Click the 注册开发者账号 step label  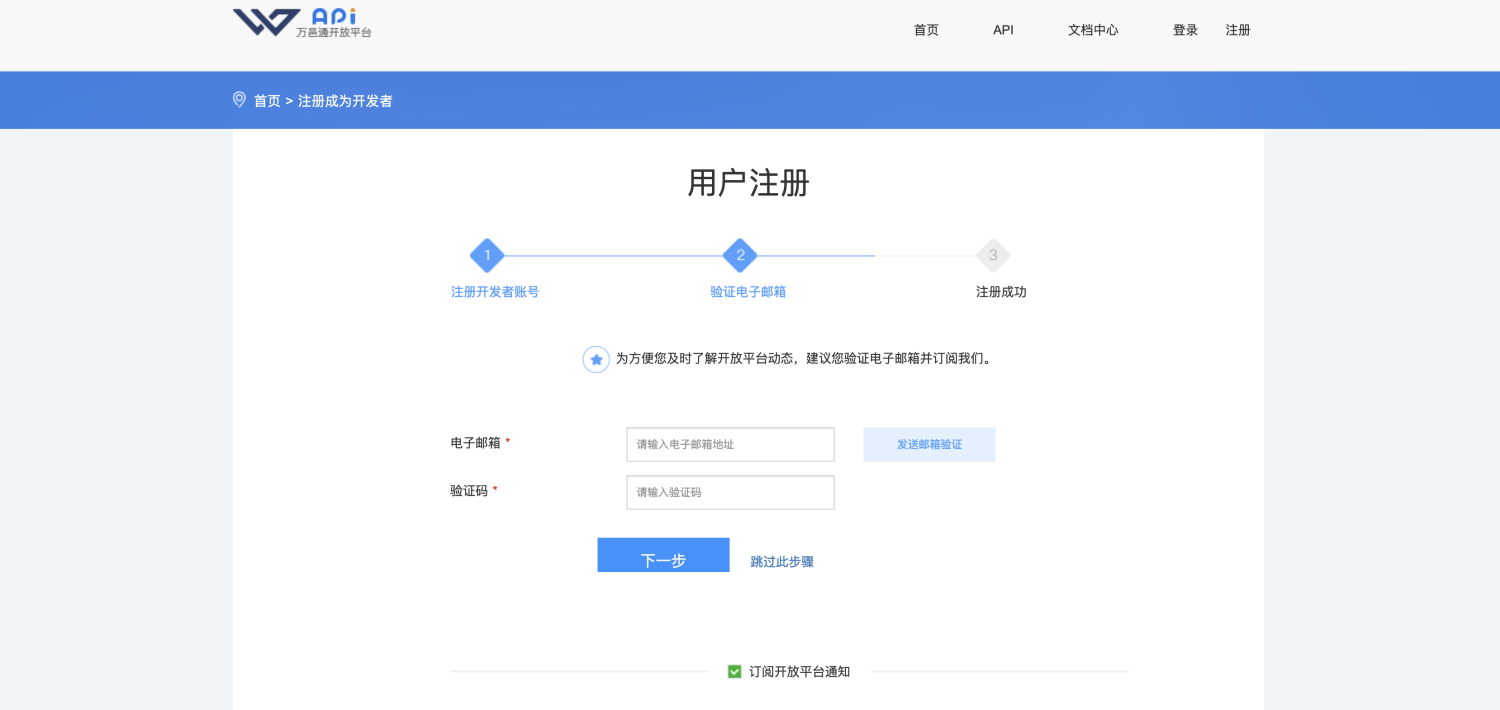pyautogui.click(x=495, y=292)
